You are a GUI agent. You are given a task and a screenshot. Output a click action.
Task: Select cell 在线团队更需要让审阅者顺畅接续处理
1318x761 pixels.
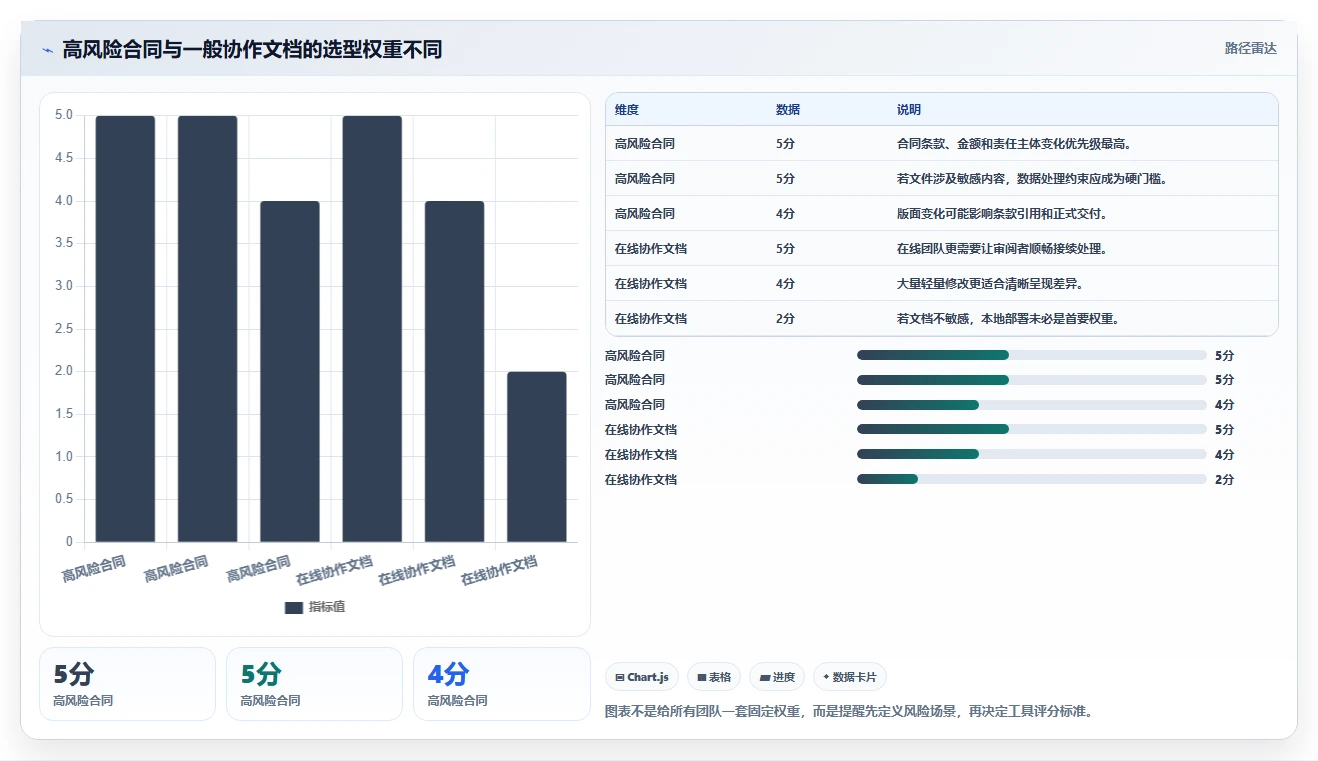1002,249
